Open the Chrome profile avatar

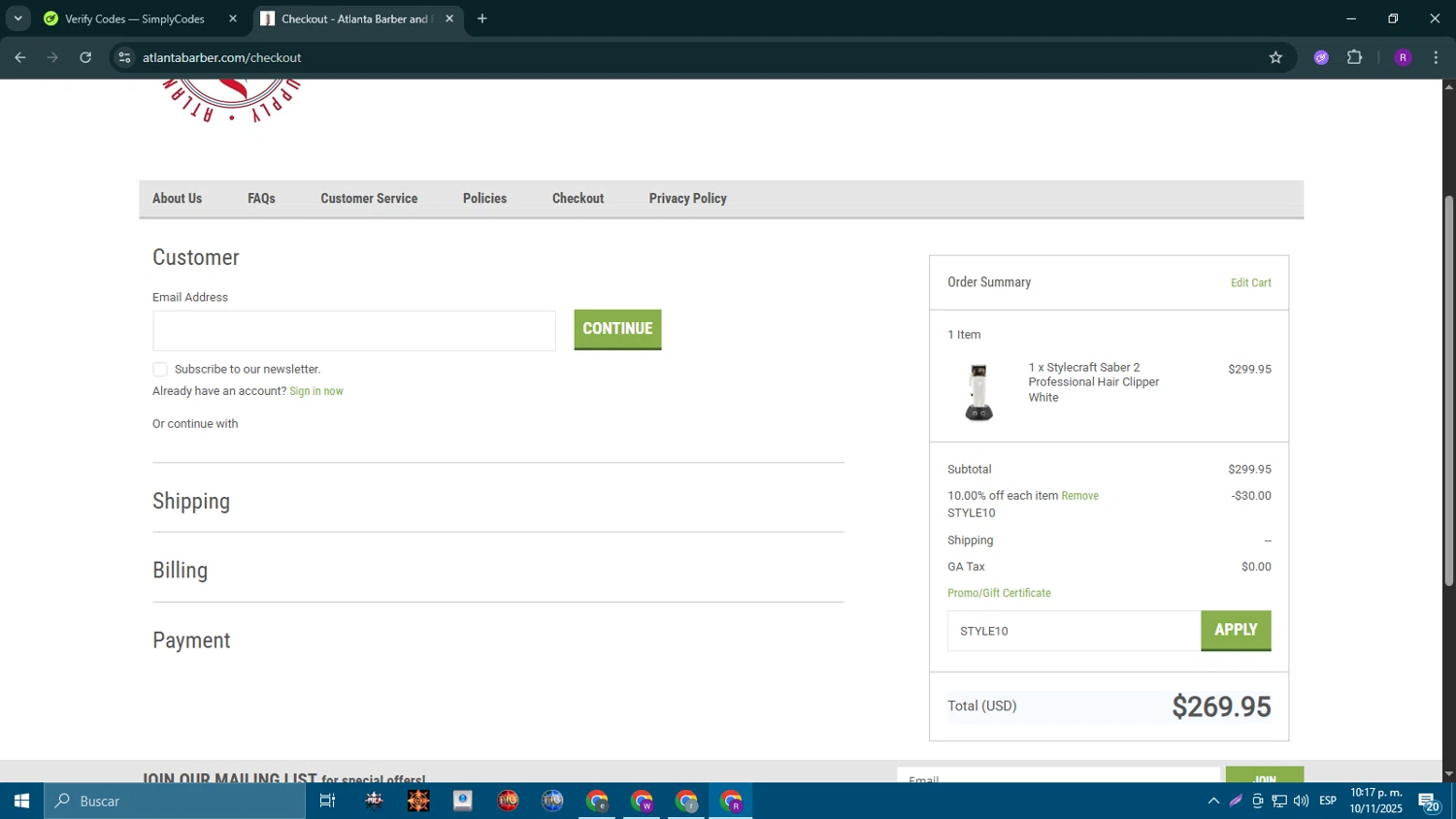[1403, 57]
